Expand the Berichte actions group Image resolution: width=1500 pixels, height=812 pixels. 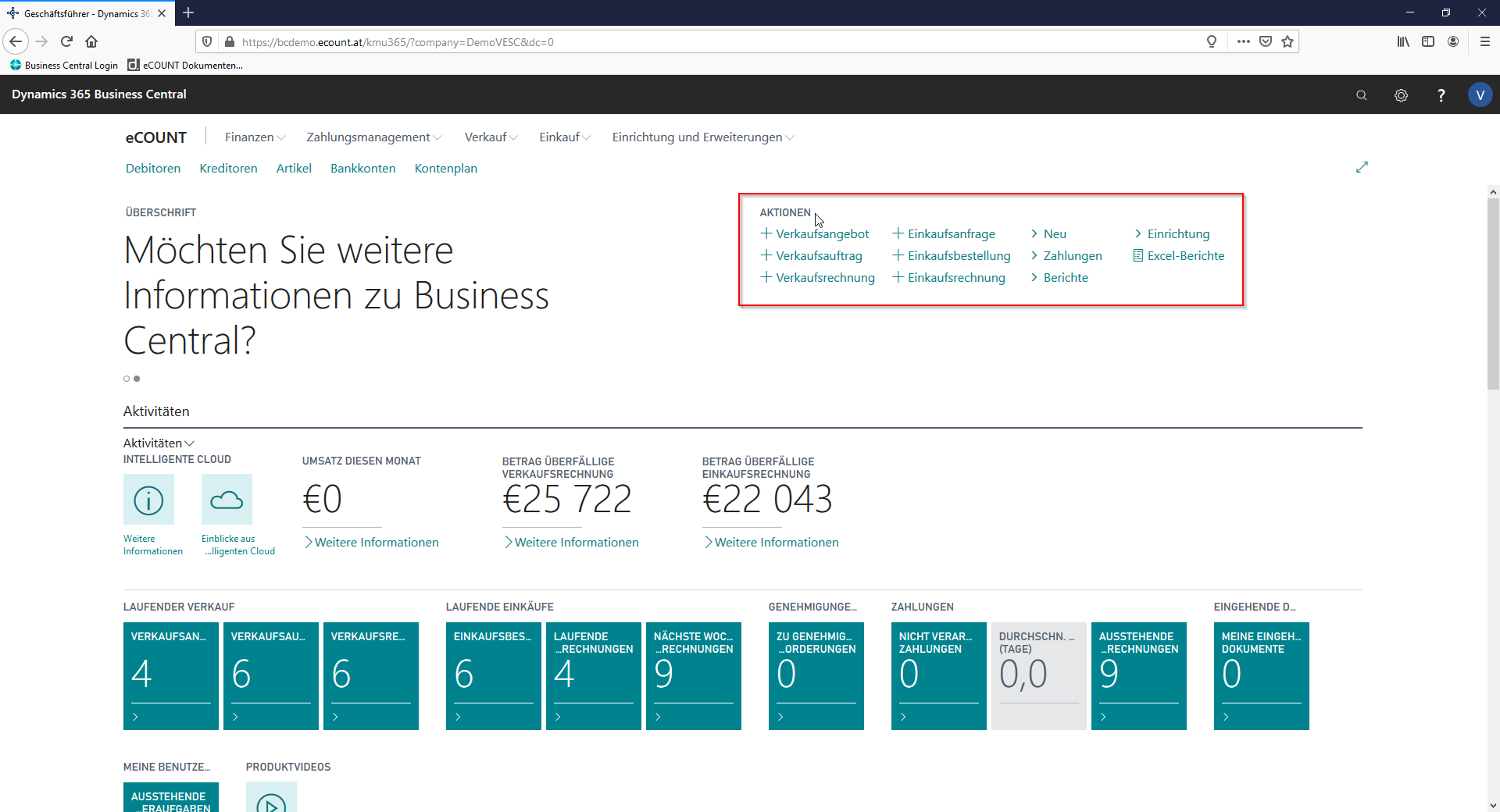coord(1059,277)
